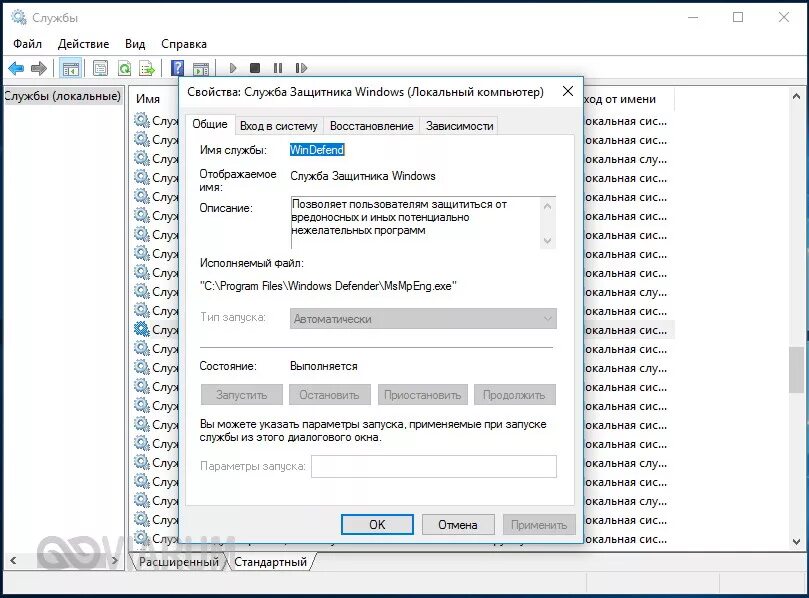The height and width of the screenshot is (598, 809).
Task: Click the Продолжить button
Action: (514, 395)
